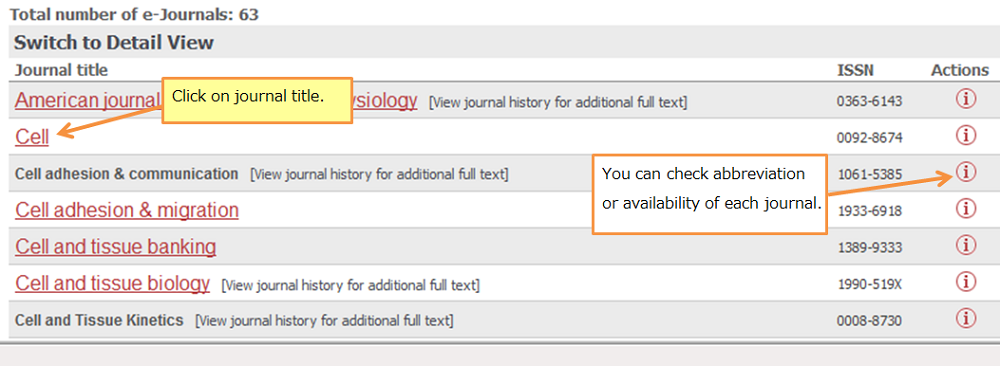Click the Journal title column header
This screenshot has width=1000, height=366.
pos(61,70)
